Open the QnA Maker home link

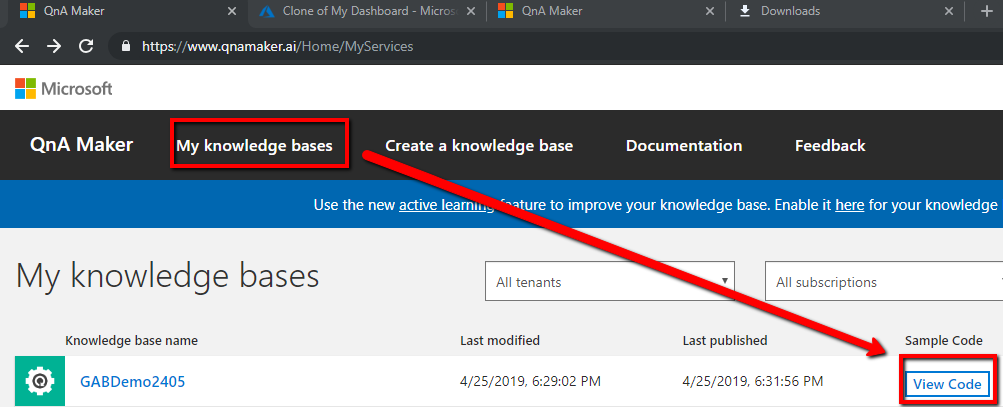pos(81,145)
